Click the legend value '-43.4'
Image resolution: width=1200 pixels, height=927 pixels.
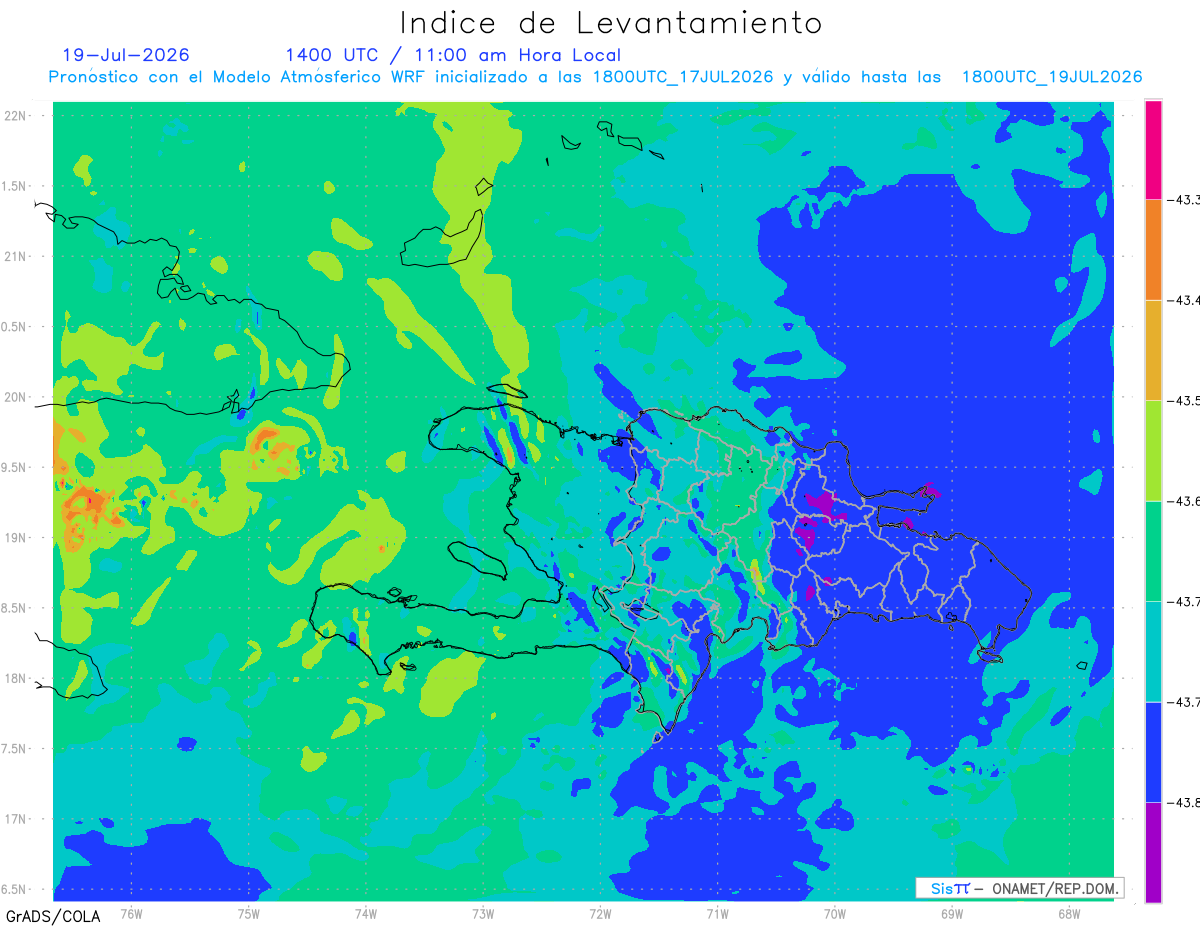tap(1185, 300)
